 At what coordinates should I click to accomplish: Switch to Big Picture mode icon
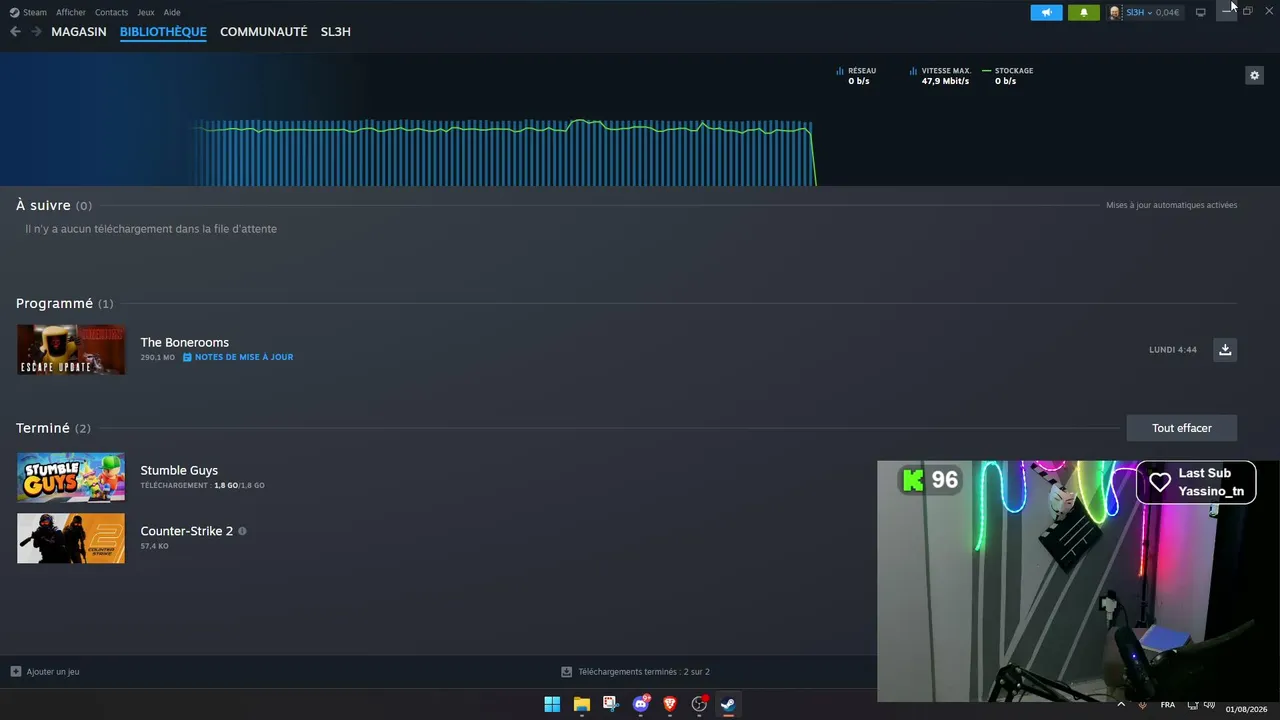(x=1200, y=12)
